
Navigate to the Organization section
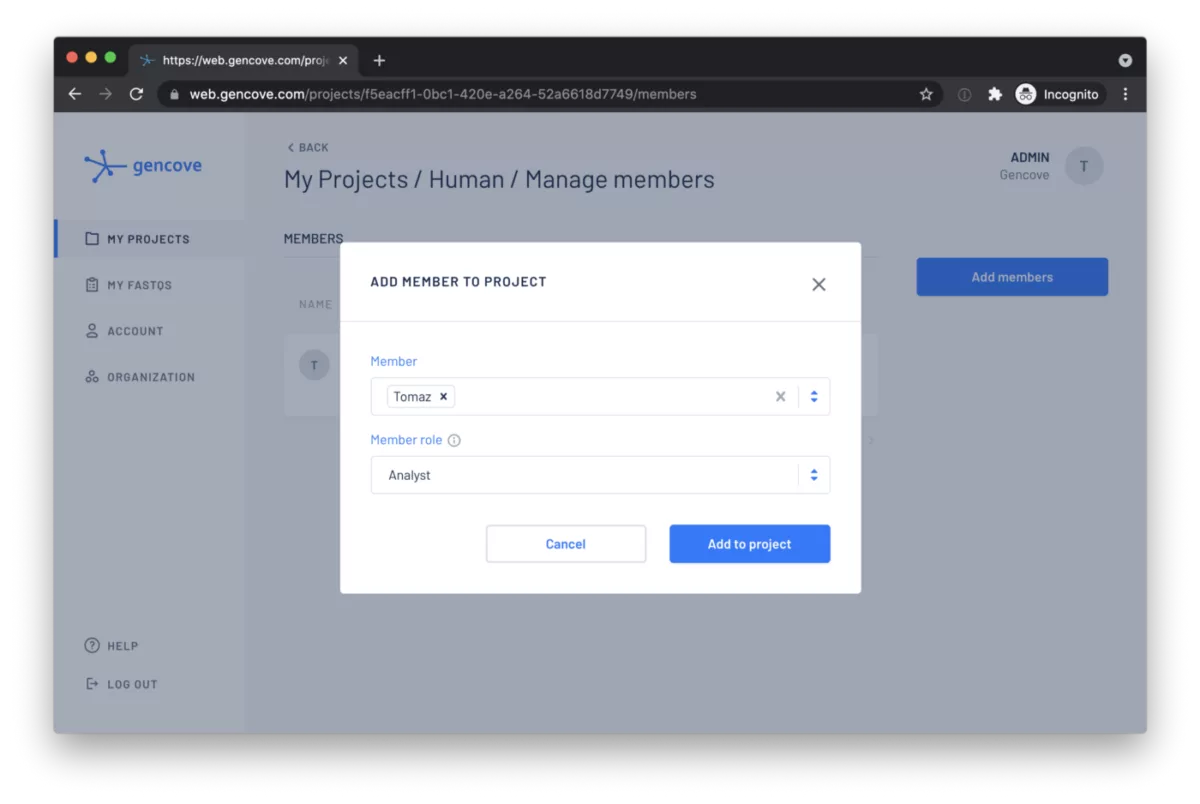150,377
